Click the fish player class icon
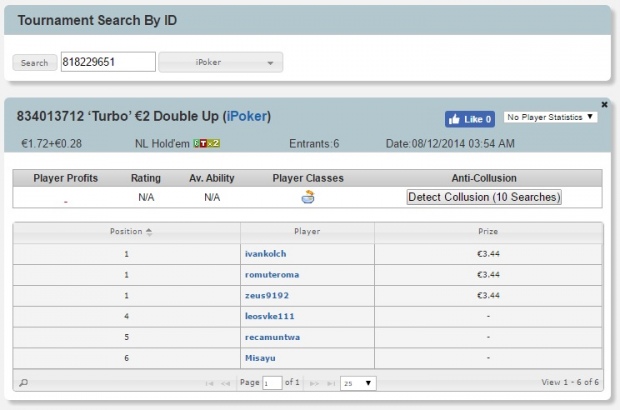The width and height of the screenshot is (620, 410). coord(308,196)
